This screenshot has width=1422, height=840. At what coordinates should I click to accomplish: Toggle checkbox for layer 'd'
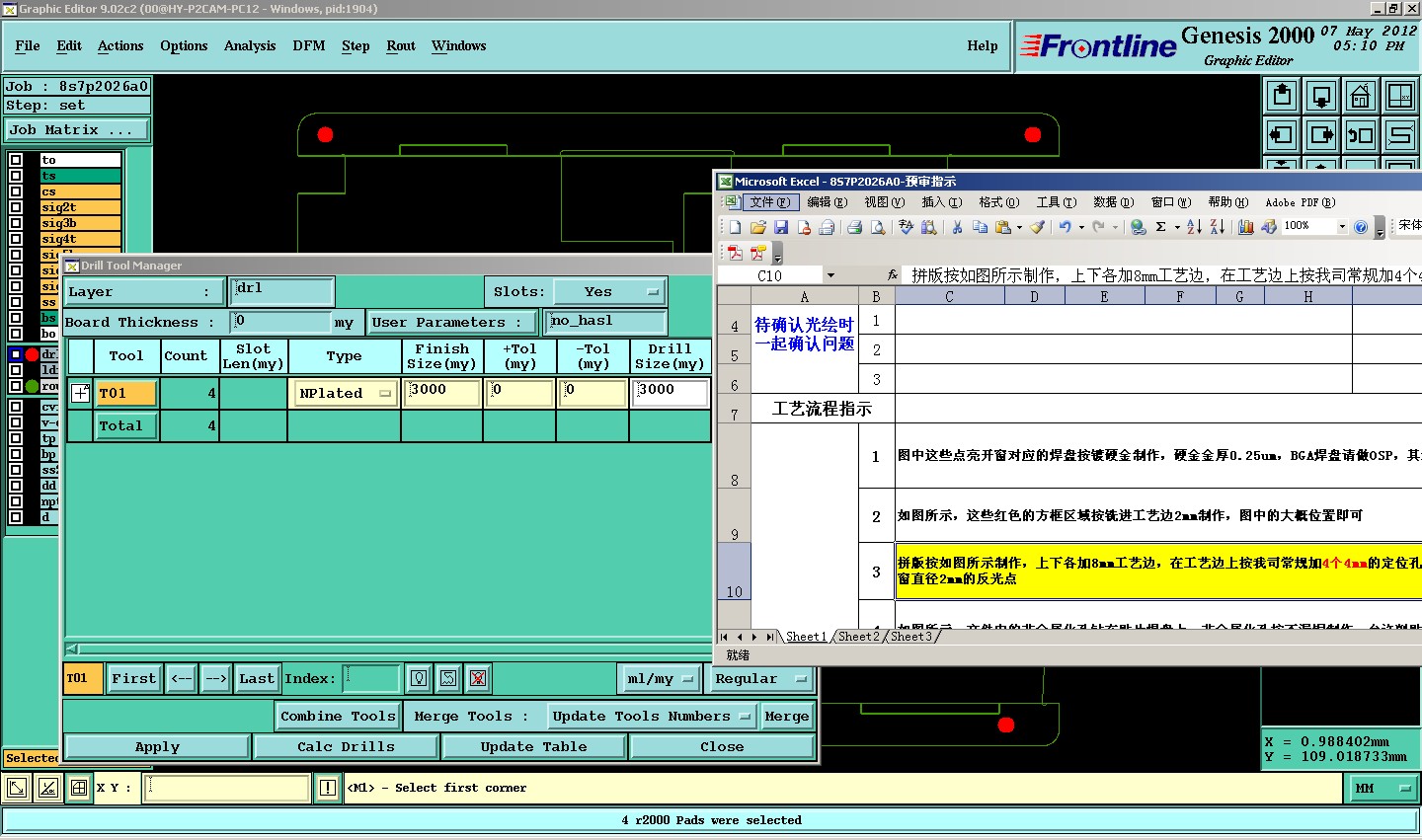coord(17,517)
